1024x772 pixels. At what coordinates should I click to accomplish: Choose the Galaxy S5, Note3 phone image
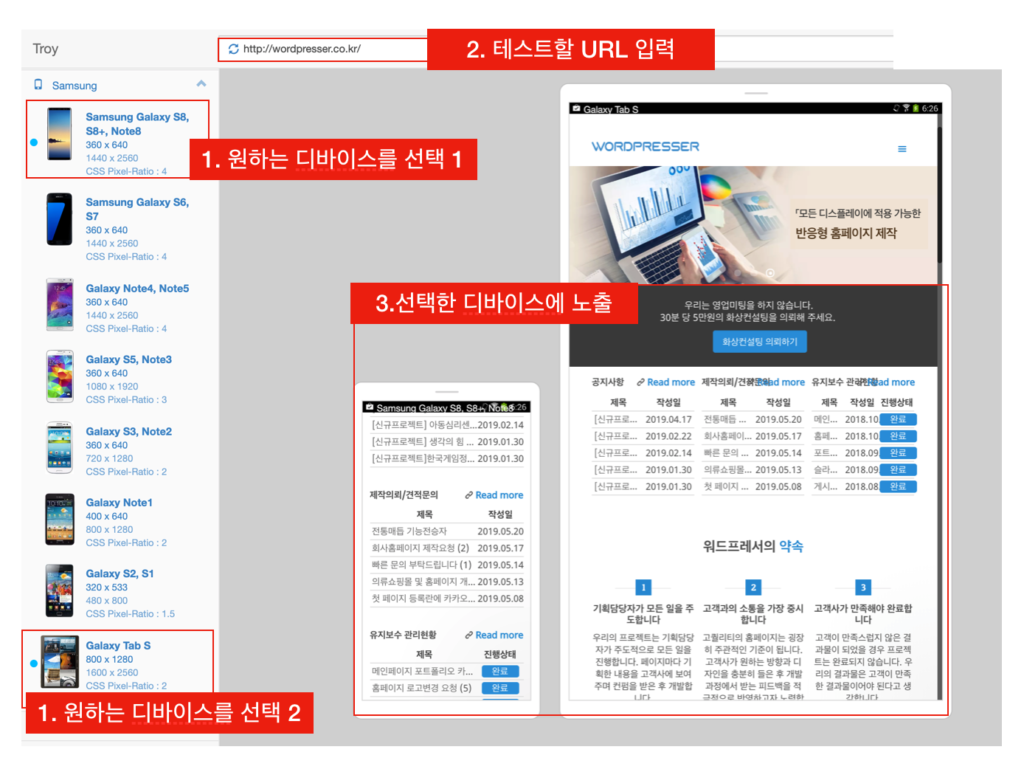tap(60, 376)
